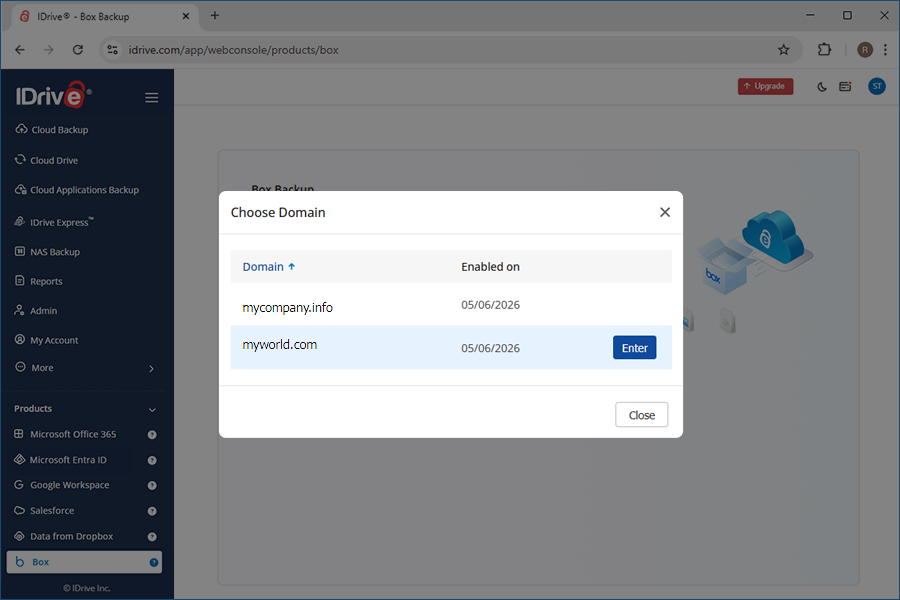The width and height of the screenshot is (900, 600).
Task: Click the Close button in dialog
Action: (x=641, y=415)
